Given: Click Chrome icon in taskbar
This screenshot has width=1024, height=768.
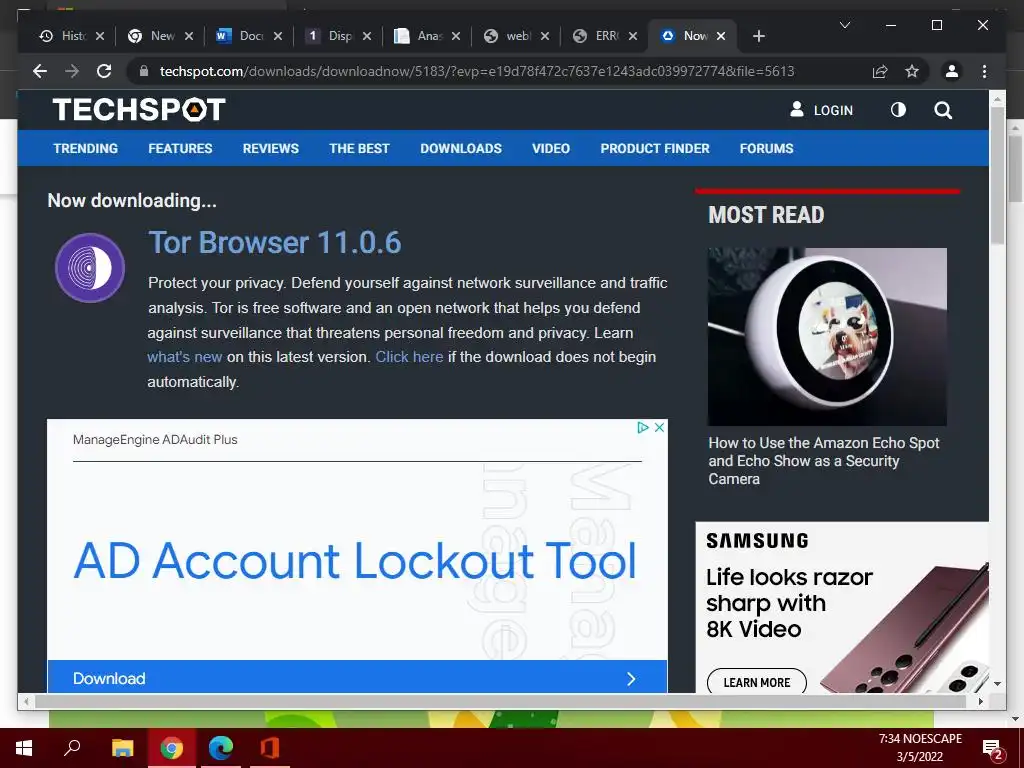Looking at the screenshot, I should tap(172, 748).
